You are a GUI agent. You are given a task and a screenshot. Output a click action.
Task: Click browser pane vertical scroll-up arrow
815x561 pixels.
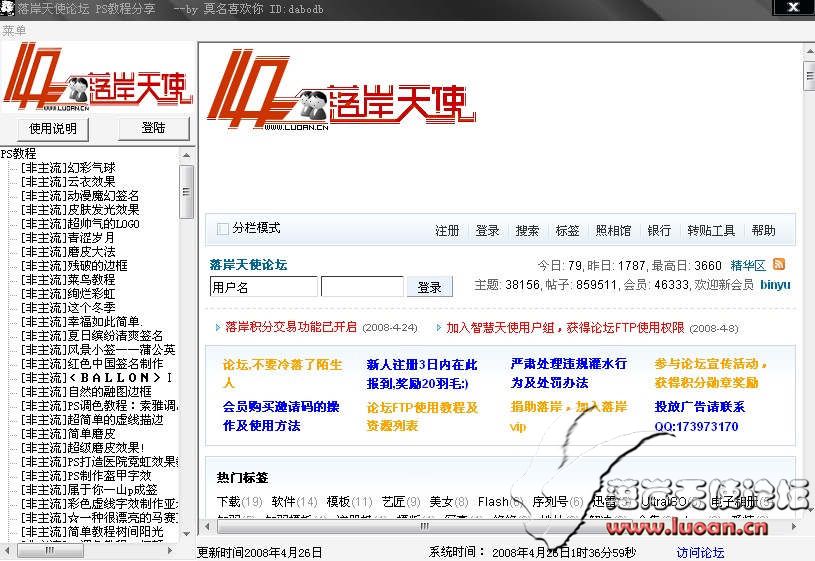pyautogui.click(x=809, y=51)
